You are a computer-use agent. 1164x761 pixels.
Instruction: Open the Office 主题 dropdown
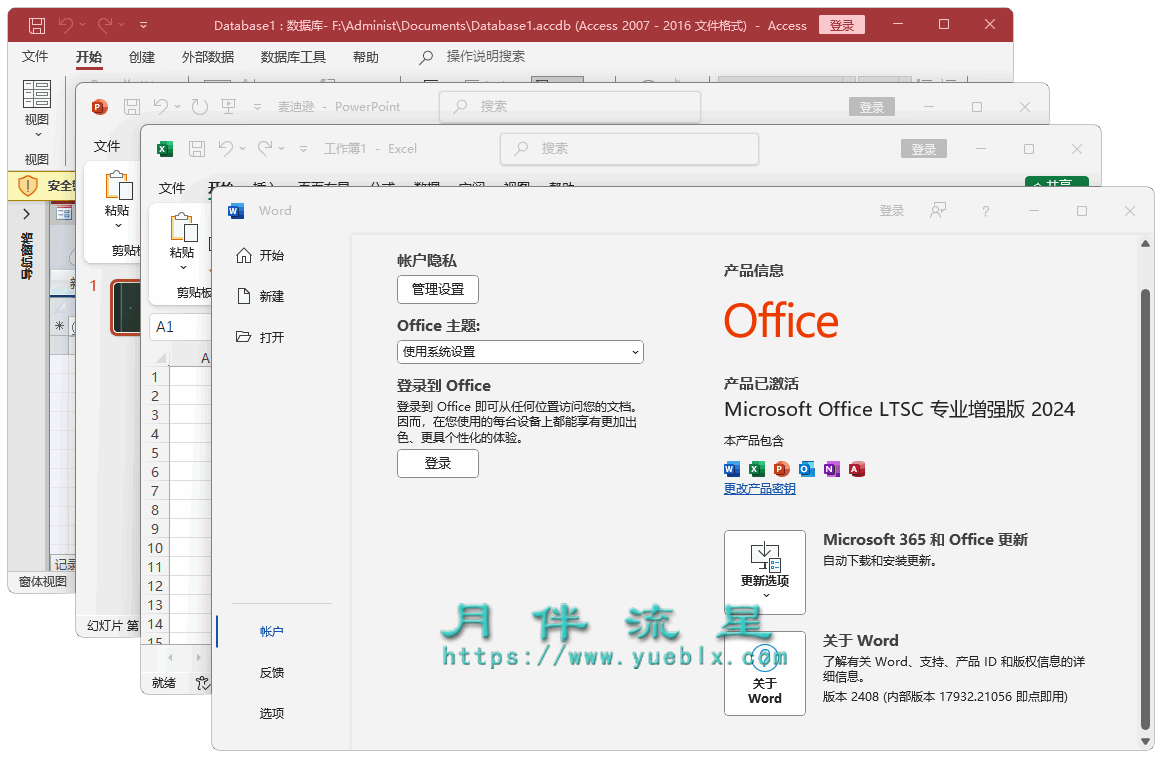coord(520,352)
